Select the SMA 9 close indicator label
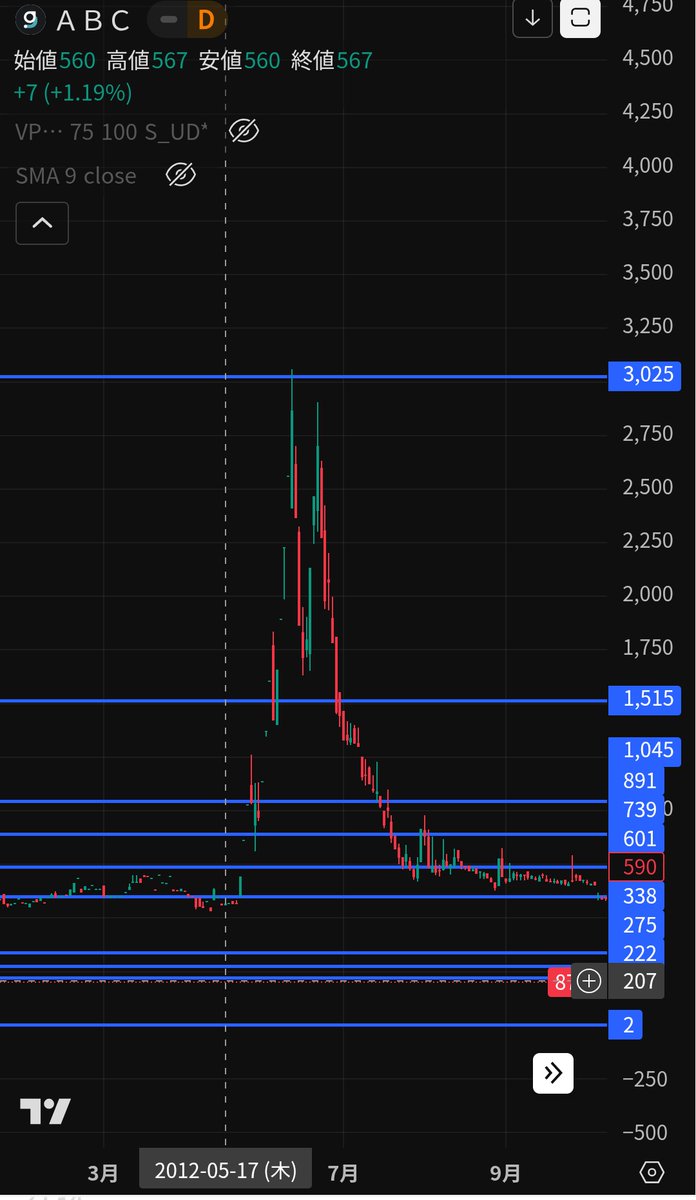 click(76, 175)
